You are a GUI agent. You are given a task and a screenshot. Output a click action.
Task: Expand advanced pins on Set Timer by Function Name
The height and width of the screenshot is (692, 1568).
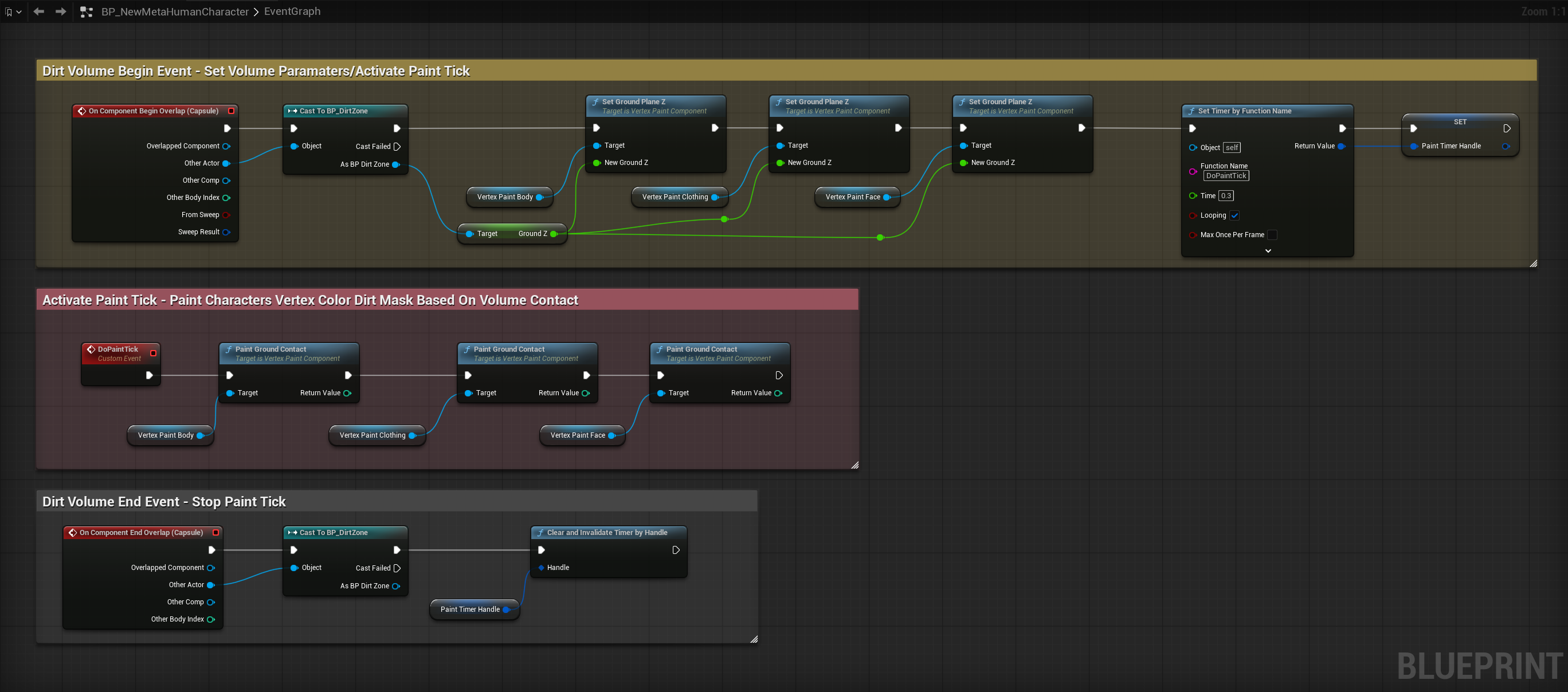click(1268, 250)
